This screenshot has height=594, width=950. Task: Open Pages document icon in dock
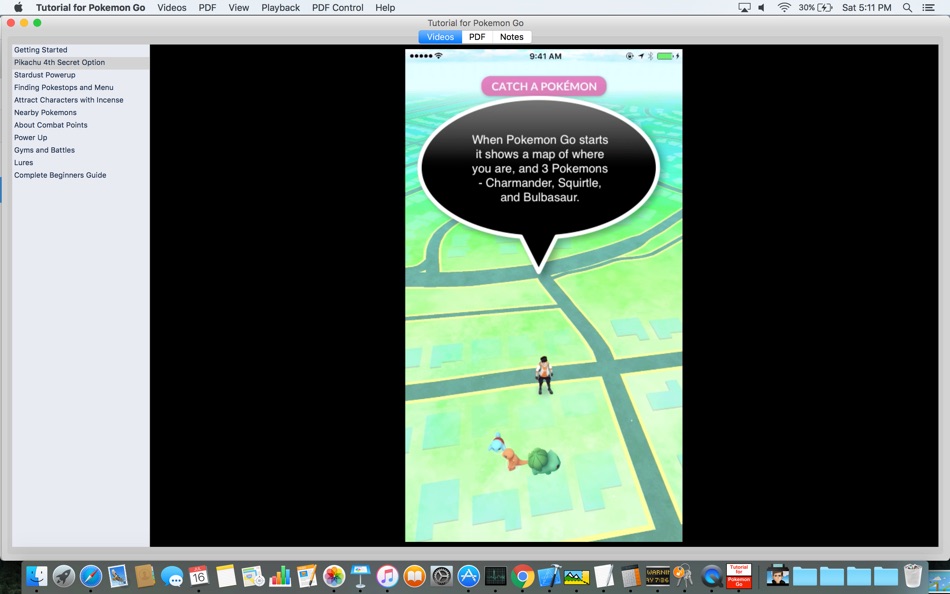pos(307,576)
